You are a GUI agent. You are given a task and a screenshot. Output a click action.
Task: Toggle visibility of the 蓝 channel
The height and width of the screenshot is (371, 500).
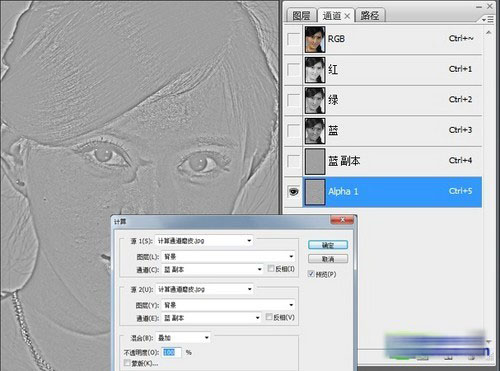pos(293,130)
